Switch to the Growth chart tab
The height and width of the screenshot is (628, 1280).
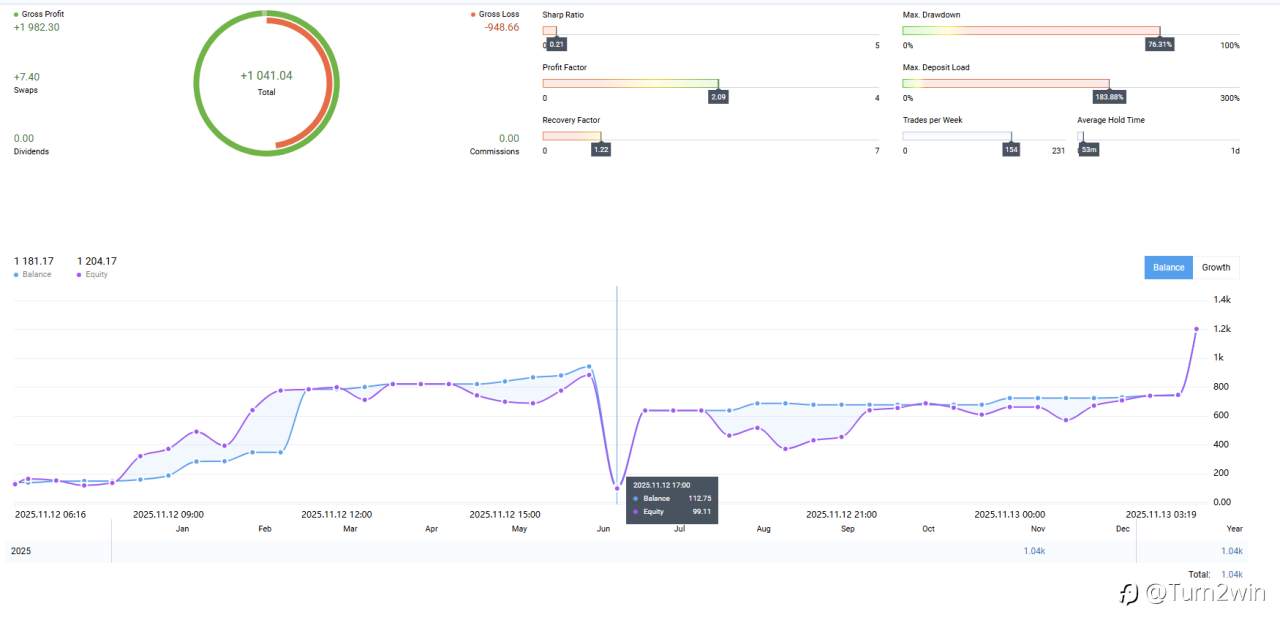1215,267
